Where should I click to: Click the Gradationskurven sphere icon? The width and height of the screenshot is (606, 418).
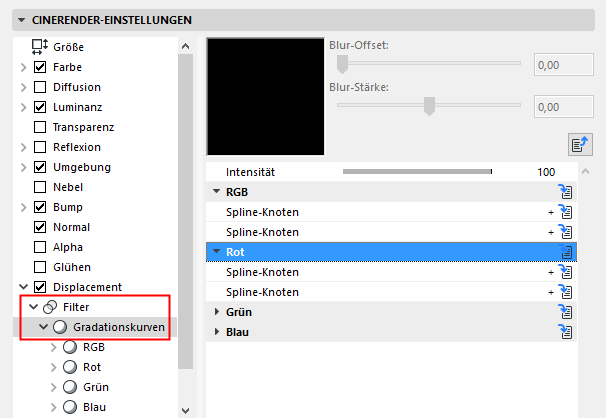[60, 327]
